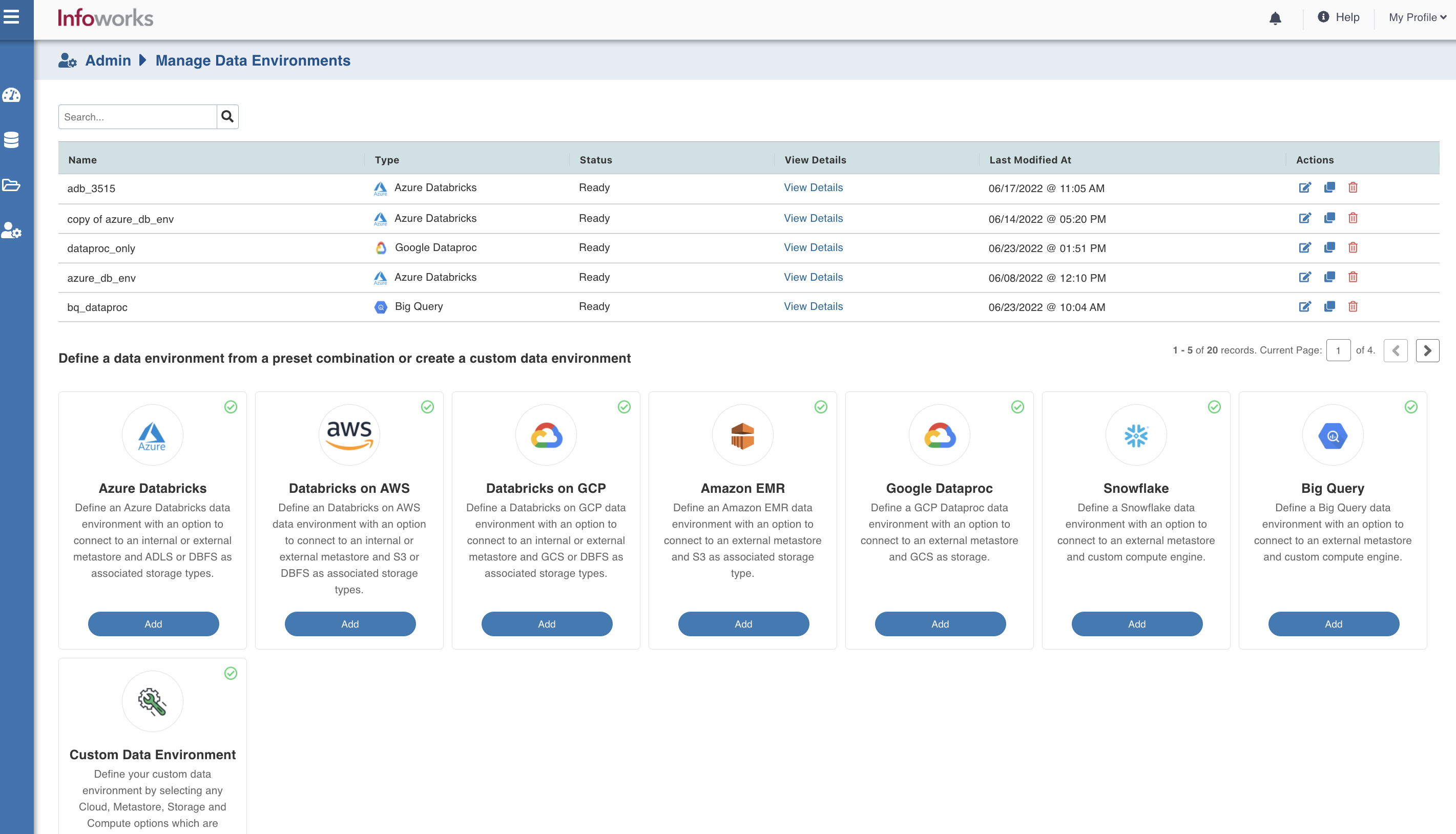Screen dimensions: 1456x834
Task: Click the current page number field
Action: coord(1338,350)
